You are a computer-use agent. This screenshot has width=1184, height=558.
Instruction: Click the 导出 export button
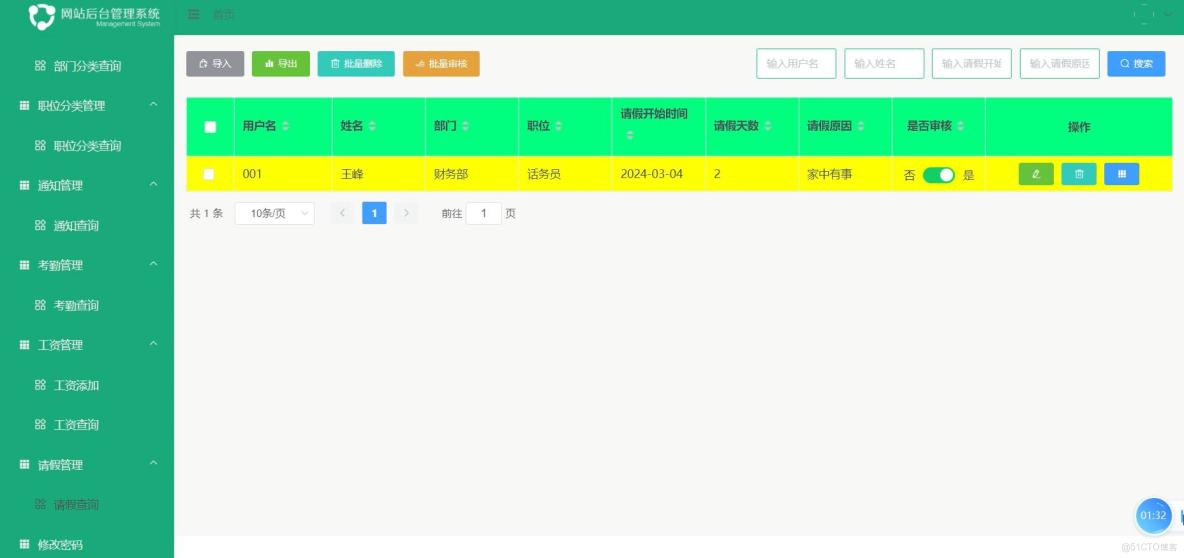point(281,64)
